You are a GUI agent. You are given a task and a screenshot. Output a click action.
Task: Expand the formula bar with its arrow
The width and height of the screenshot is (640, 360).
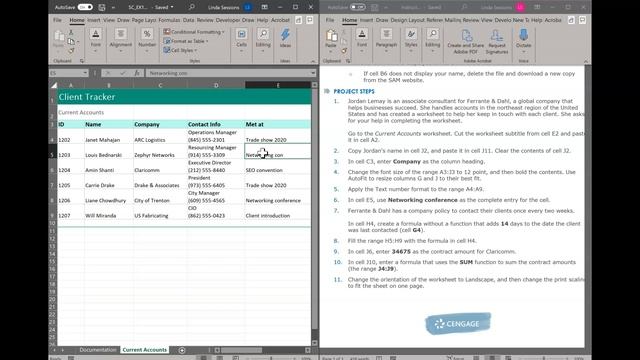[313, 73]
